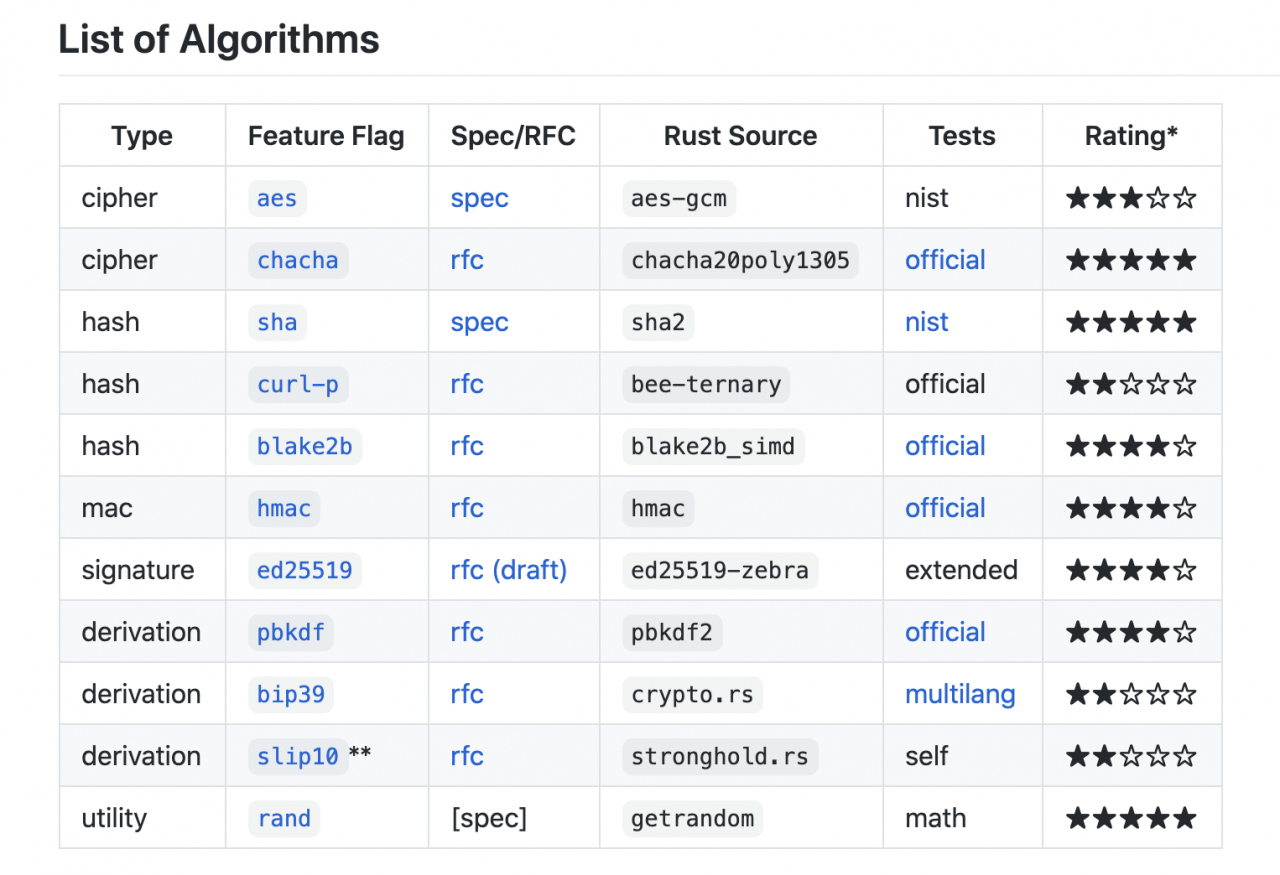1280x875 pixels.
Task: Open the official tests link for pbkdf2
Action: (945, 632)
